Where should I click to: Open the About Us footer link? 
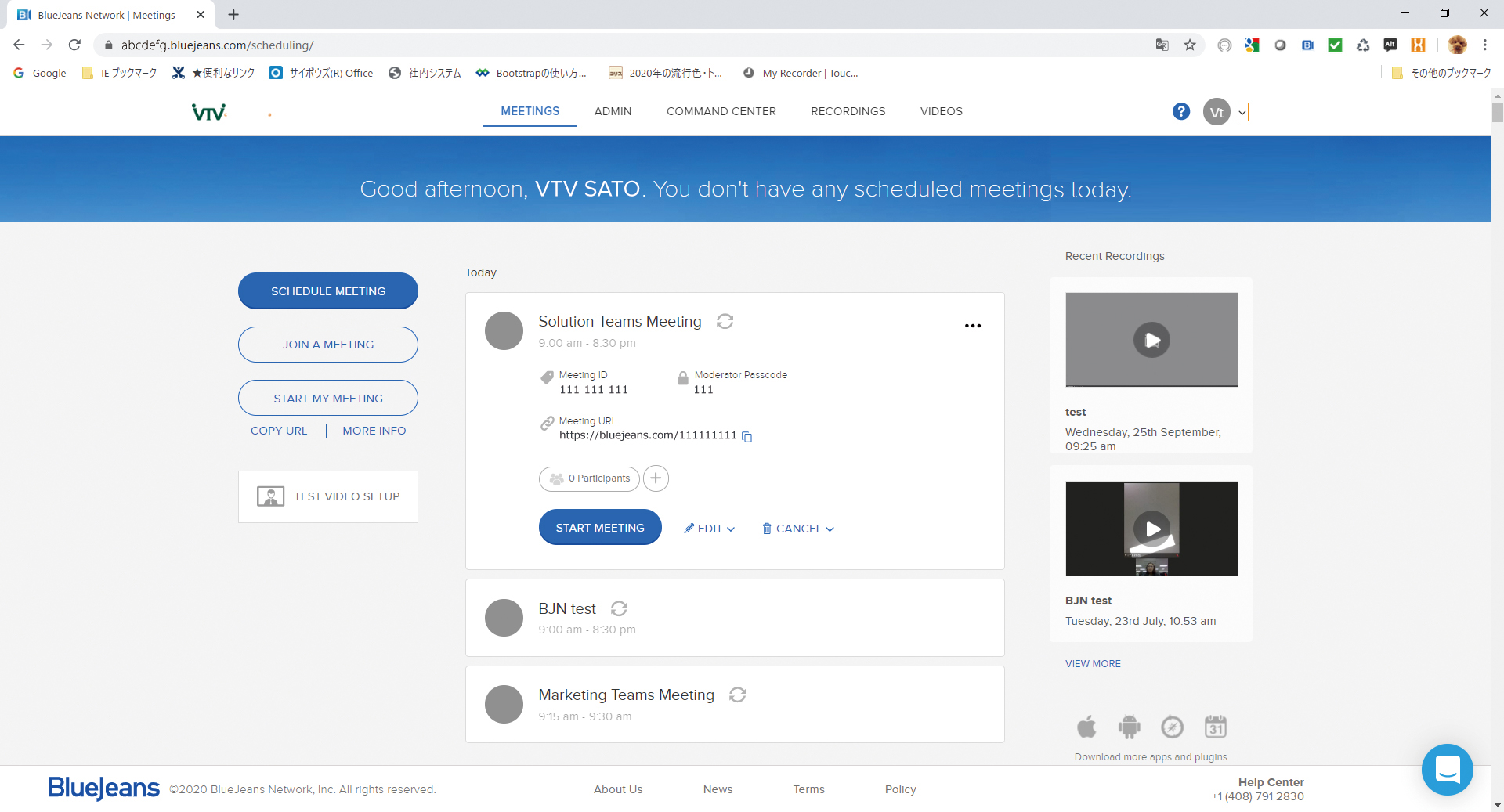(618, 789)
